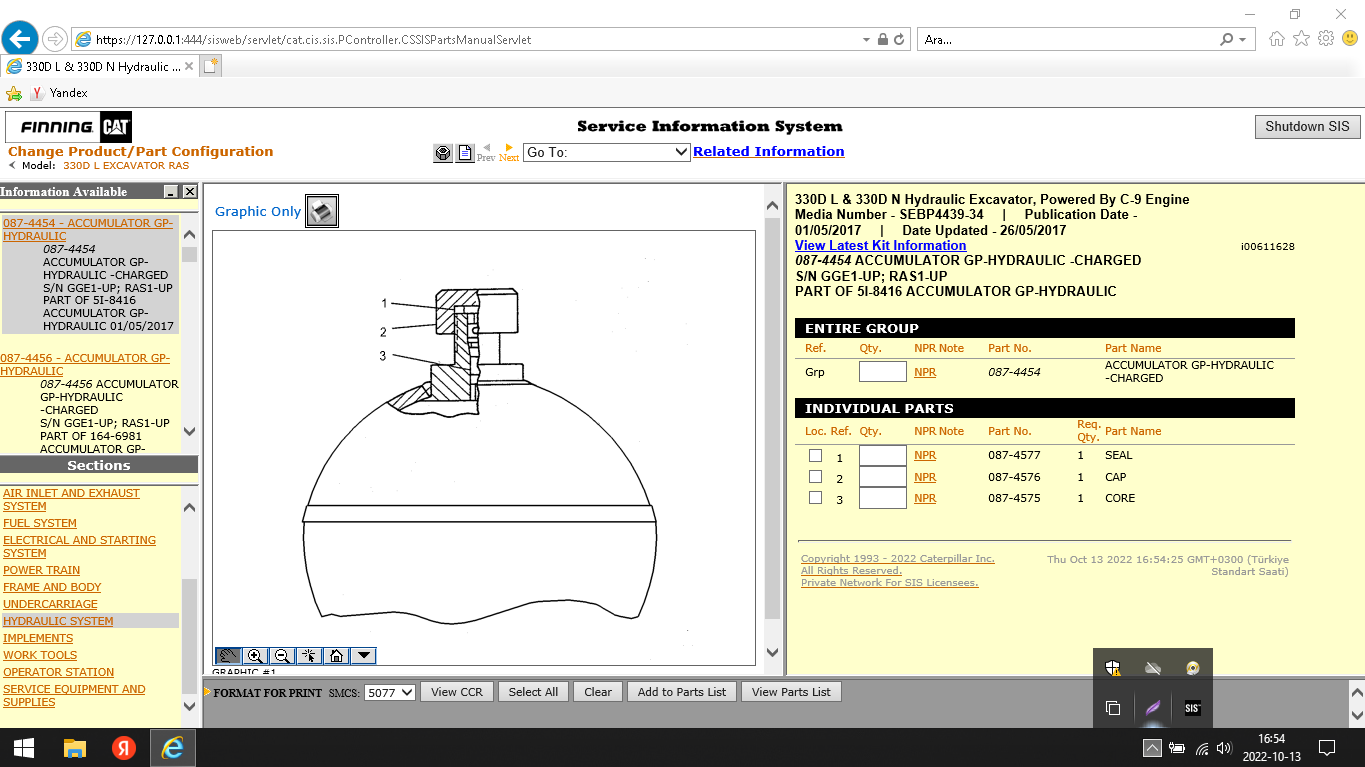This screenshot has height=767, width=1365.
Task: Open the Go To dropdown
Action: [606, 152]
